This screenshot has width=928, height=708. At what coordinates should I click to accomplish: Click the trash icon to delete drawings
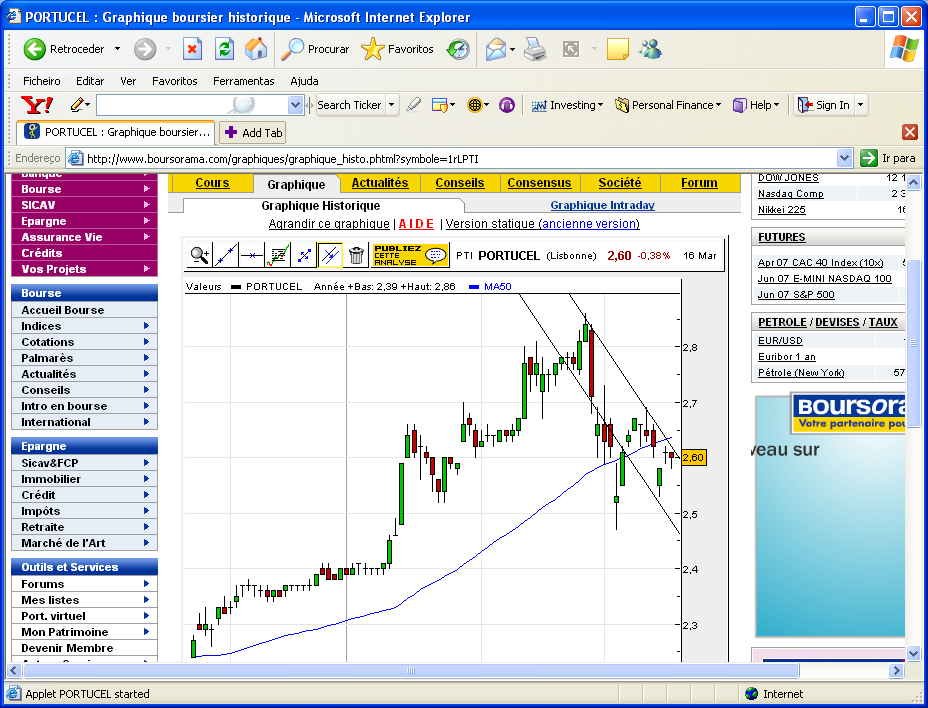point(356,256)
